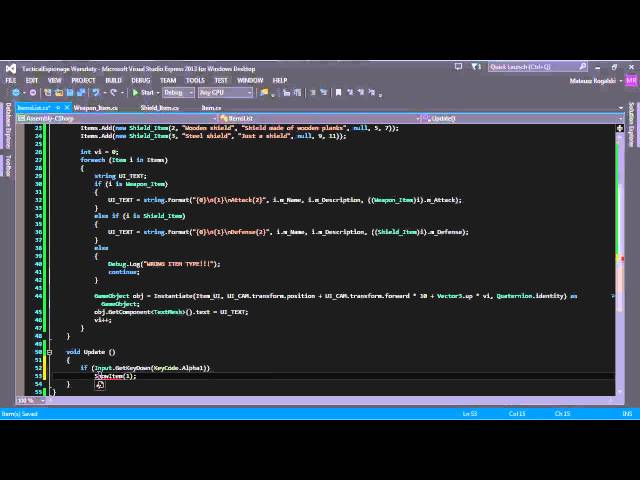Click the Quick Launch search magnifier icon
Viewport: 640px width, 480px height.
(x=583, y=67)
